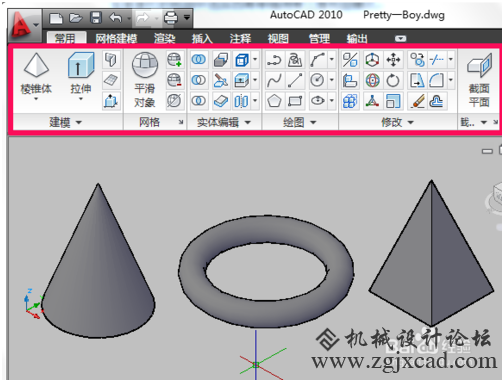Click the Save icon in quick toolbar
This screenshot has height=382, width=504.
[x=96, y=18]
